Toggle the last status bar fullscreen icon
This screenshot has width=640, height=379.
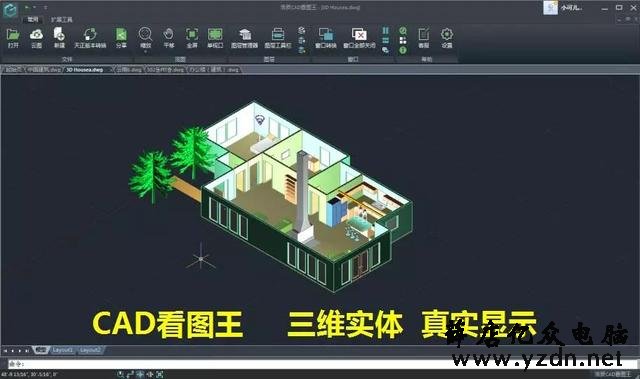click(x=160, y=374)
